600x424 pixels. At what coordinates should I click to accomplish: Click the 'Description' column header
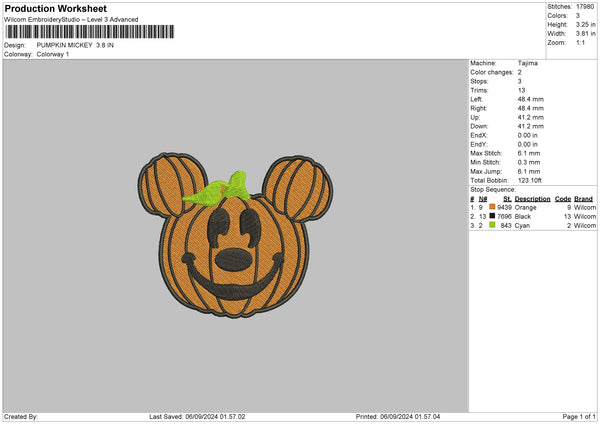pyautogui.click(x=532, y=199)
